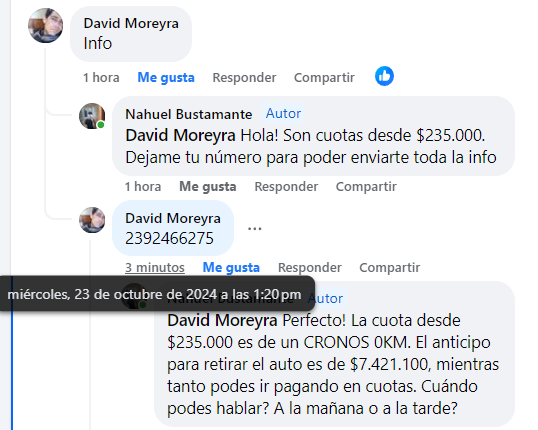
Task: Open the 1 hora timestamp on Info comment
Action: 101,78
